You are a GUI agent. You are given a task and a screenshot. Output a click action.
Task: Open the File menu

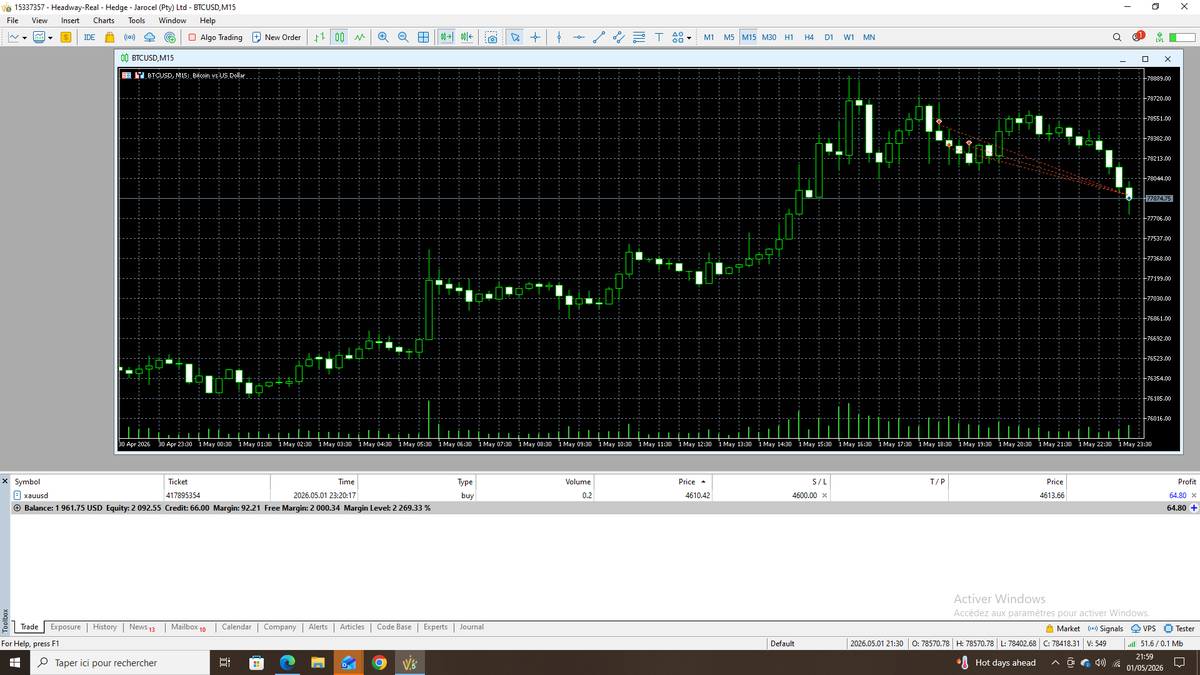[x=12, y=20]
